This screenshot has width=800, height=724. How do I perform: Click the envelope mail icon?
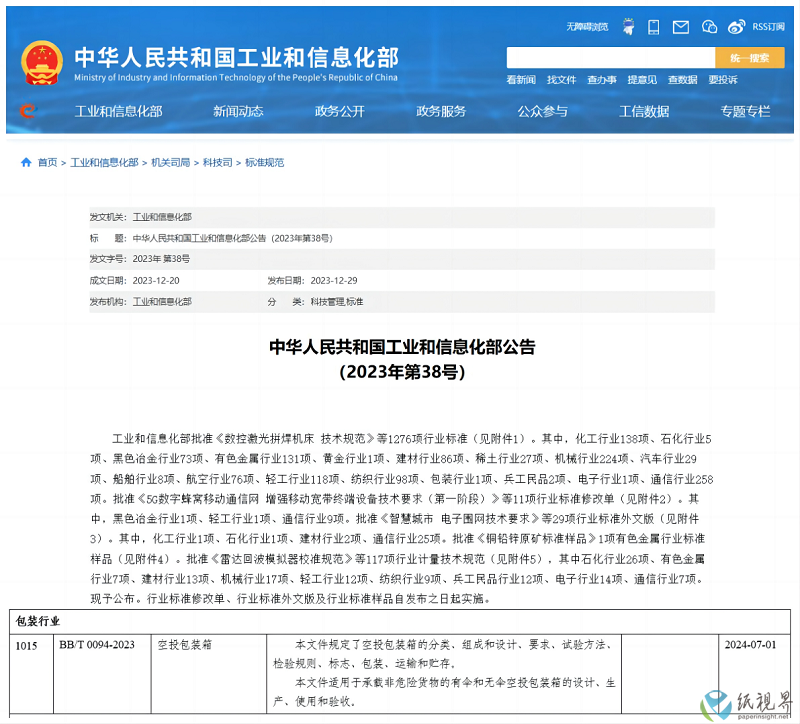click(681, 27)
